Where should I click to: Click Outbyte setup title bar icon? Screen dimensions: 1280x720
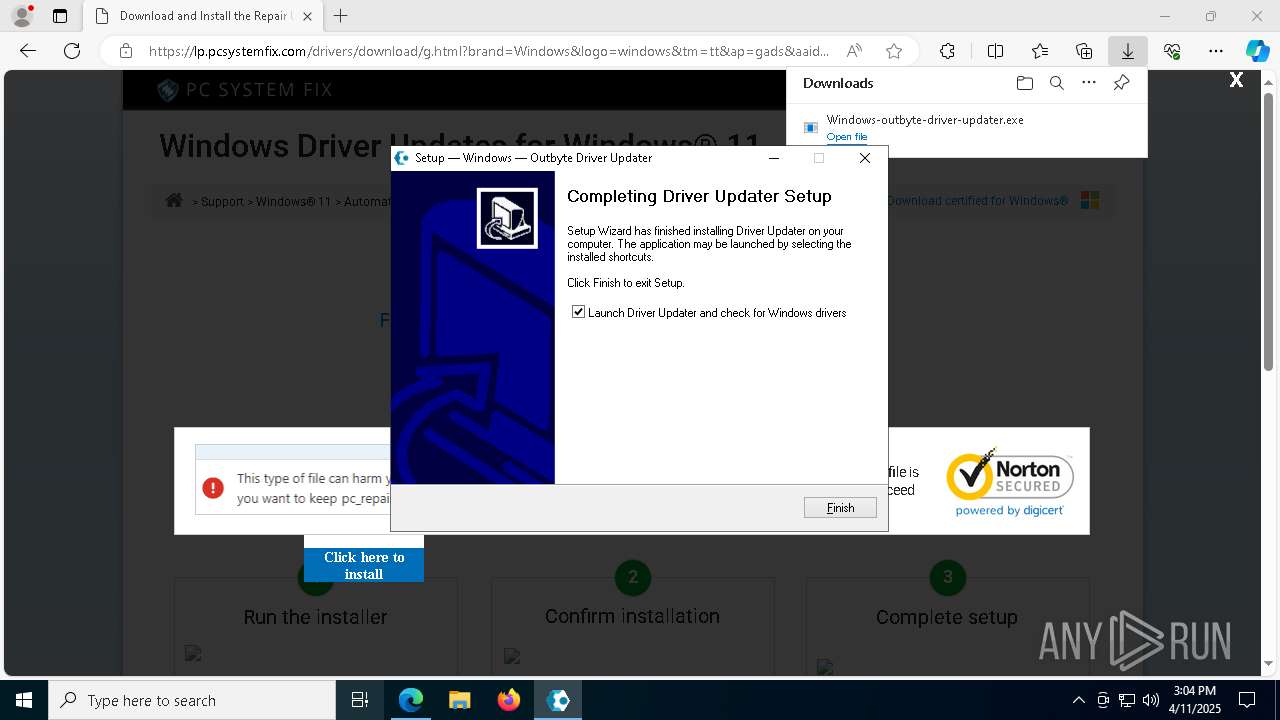[402, 158]
